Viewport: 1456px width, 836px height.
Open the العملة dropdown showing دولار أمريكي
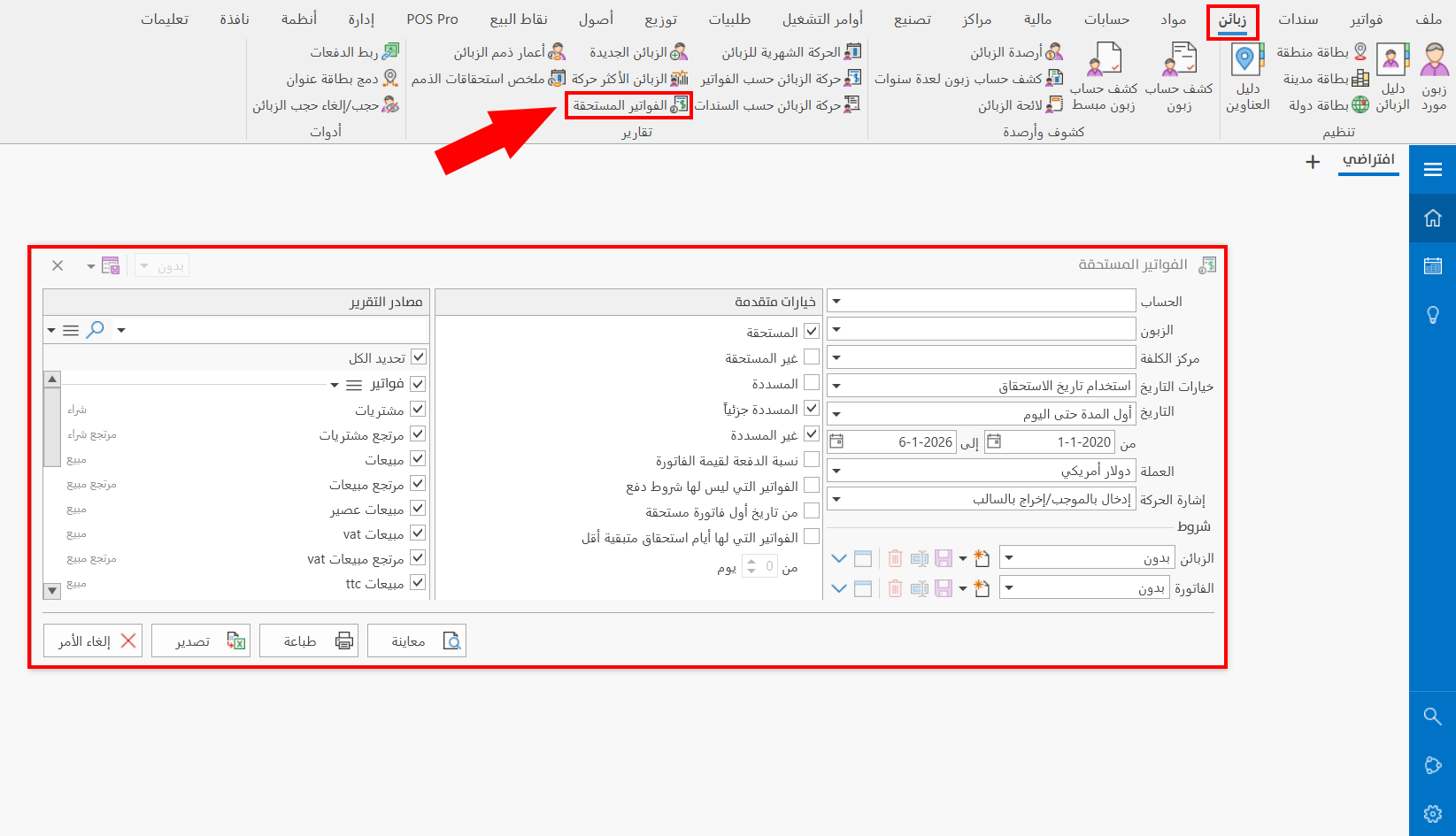click(836, 471)
